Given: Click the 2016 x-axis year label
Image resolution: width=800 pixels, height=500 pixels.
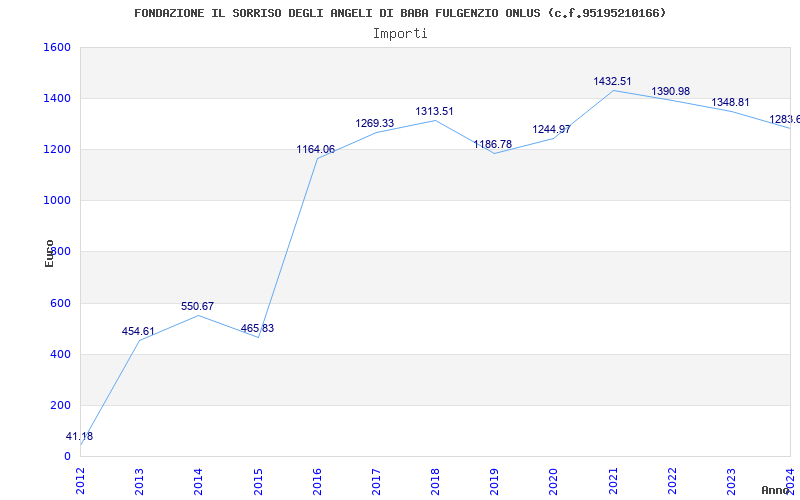Looking at the screenshot, I should click(317, 482).
